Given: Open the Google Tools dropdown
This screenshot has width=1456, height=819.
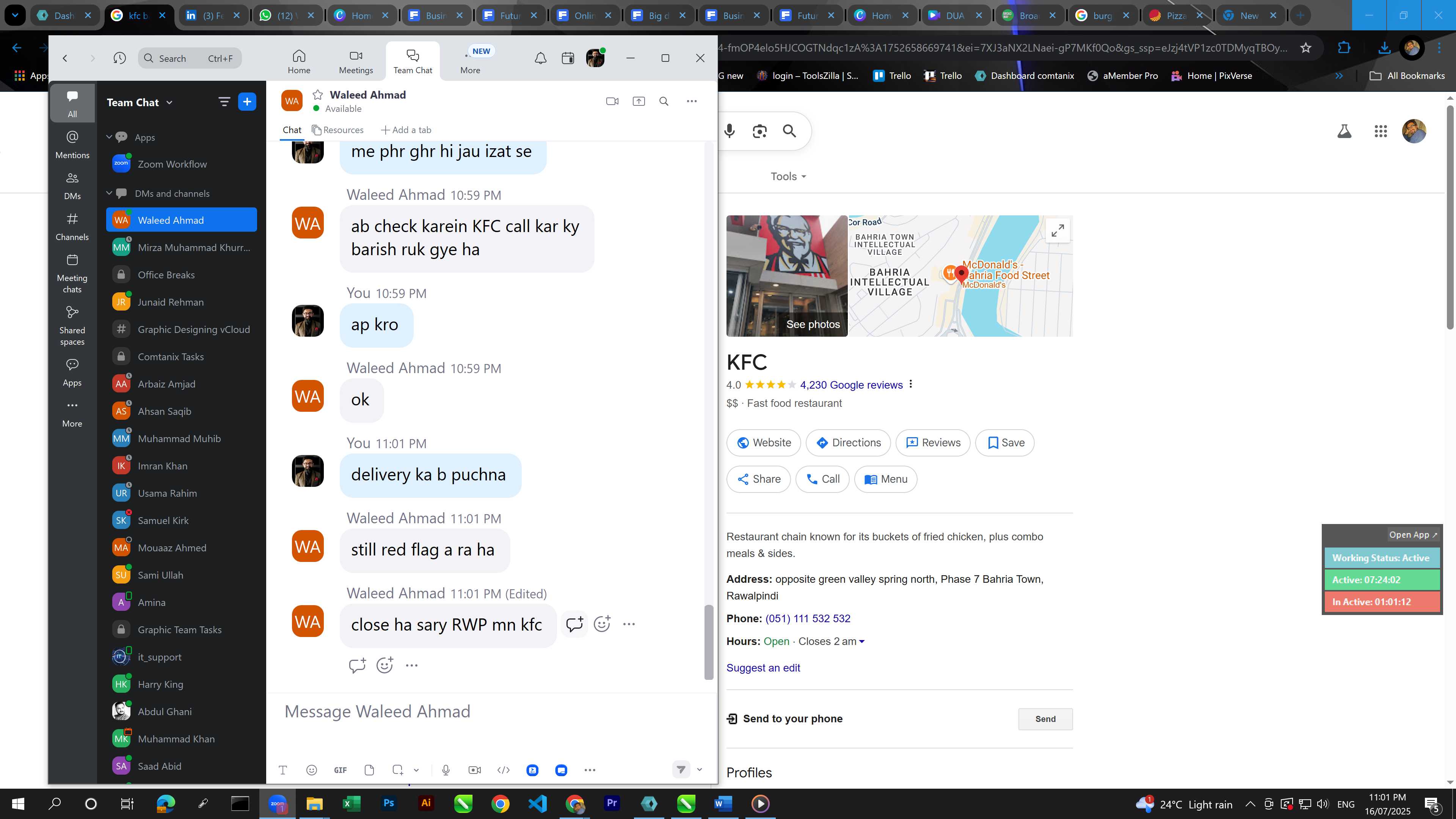Looking at the screenshot, I should click(788, 176).
